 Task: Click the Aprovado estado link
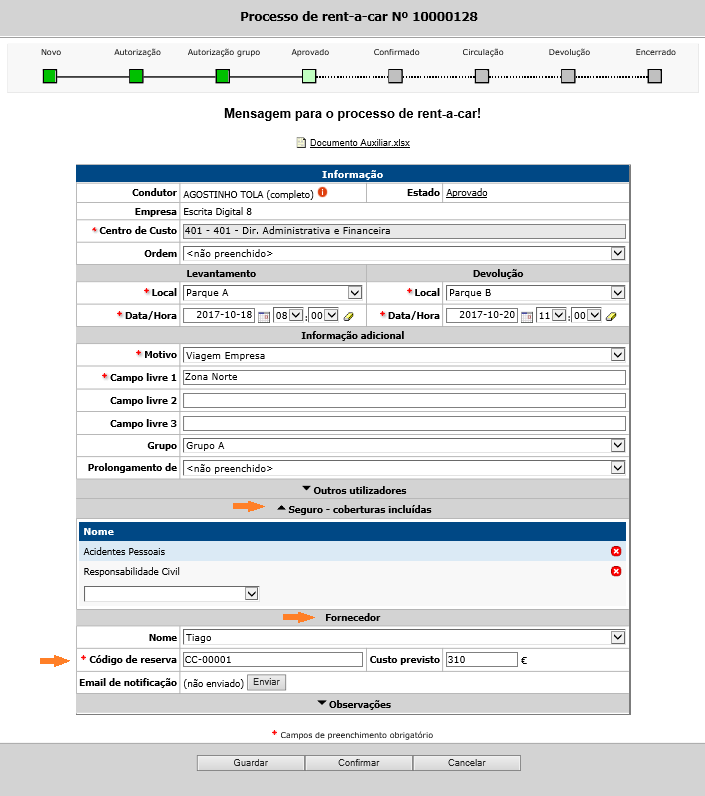click(x=466, y=193)
